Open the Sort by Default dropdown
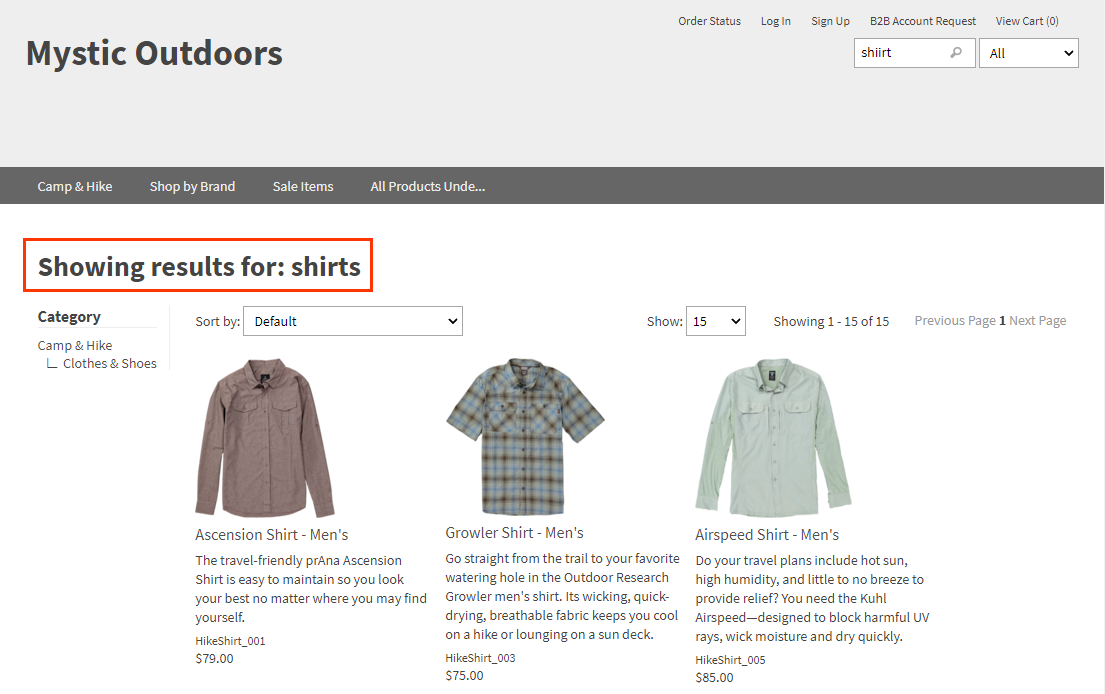 (352, 321)
